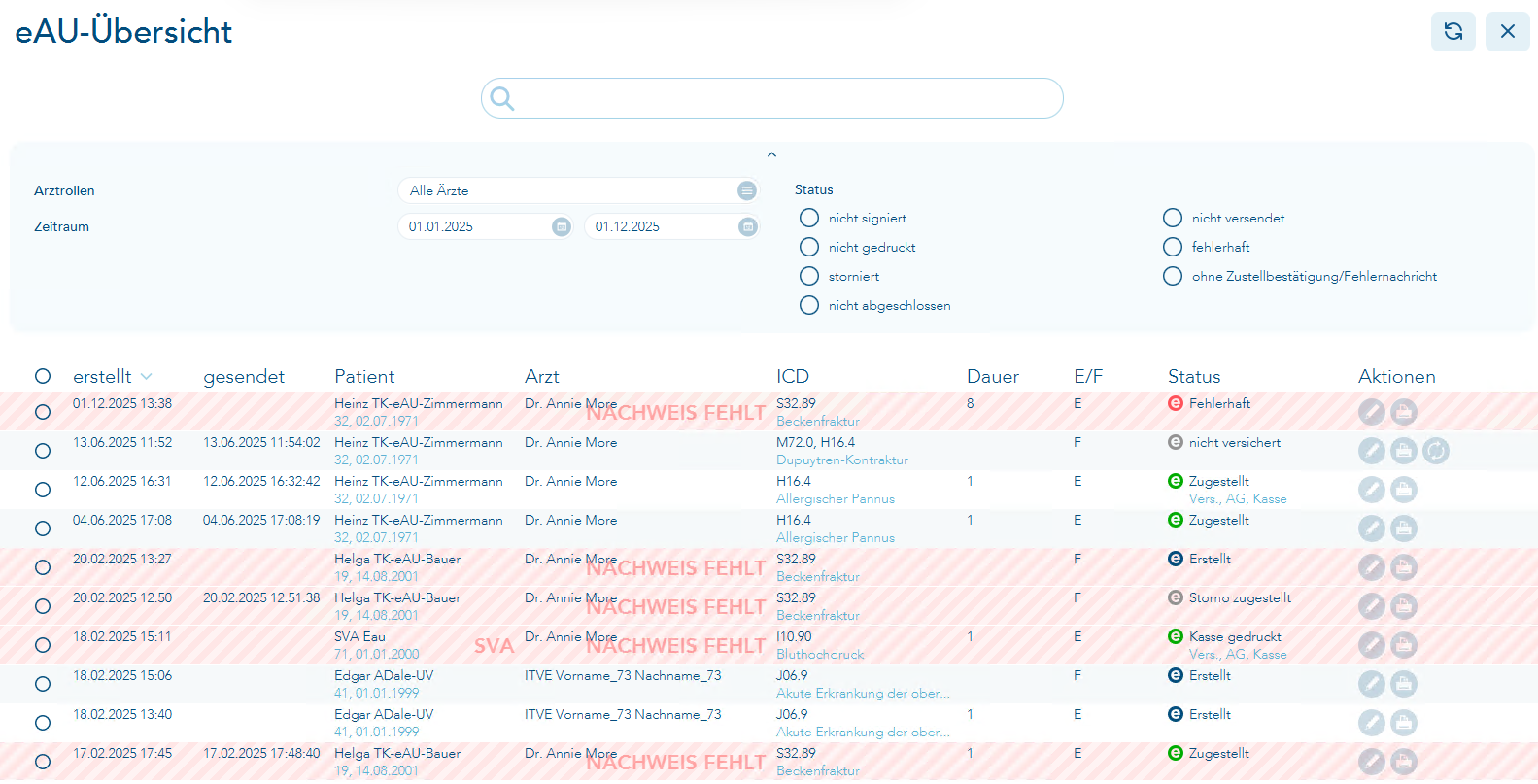Viewport: 1538px width, 784px height.
Task: Click the 'Status' column header in the table
Action: (1193, 377)
